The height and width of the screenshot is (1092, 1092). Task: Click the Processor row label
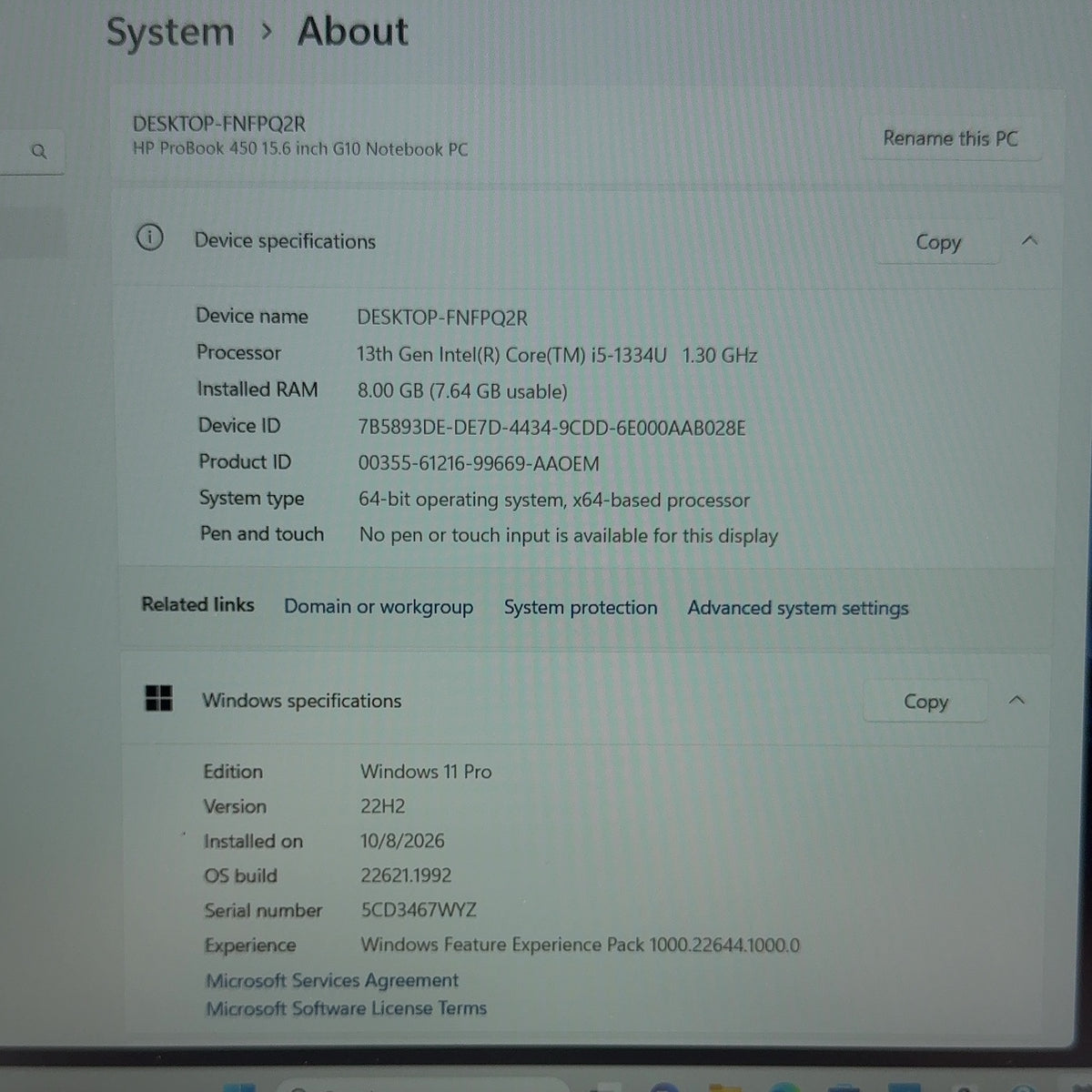(x=238, y=352)
